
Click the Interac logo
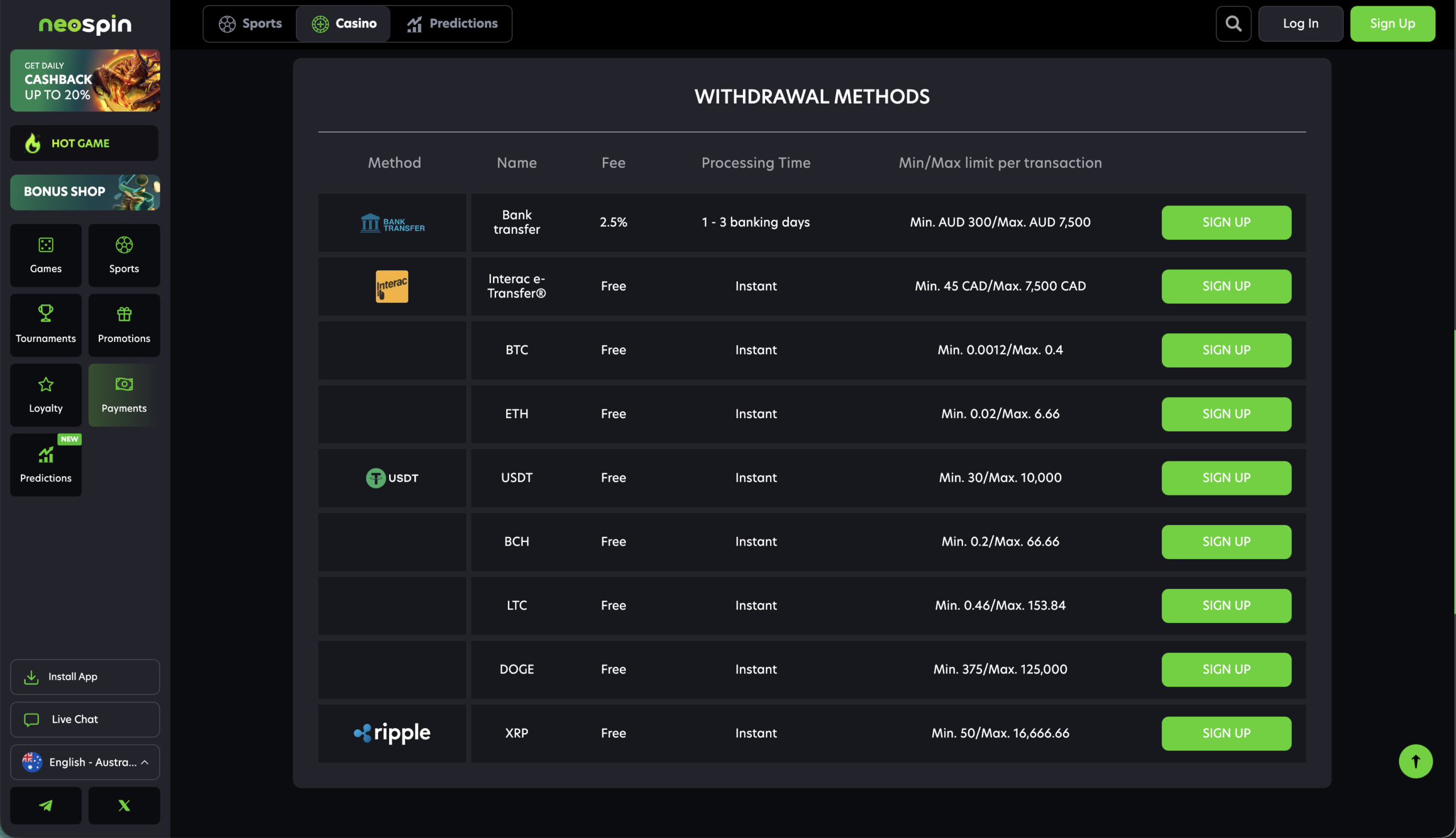(x=392, y=286)
